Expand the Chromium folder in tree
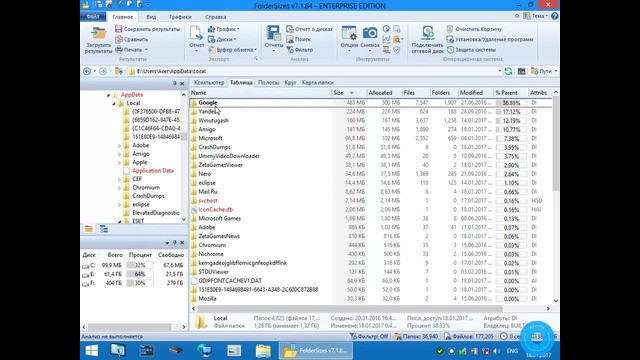 120,188
